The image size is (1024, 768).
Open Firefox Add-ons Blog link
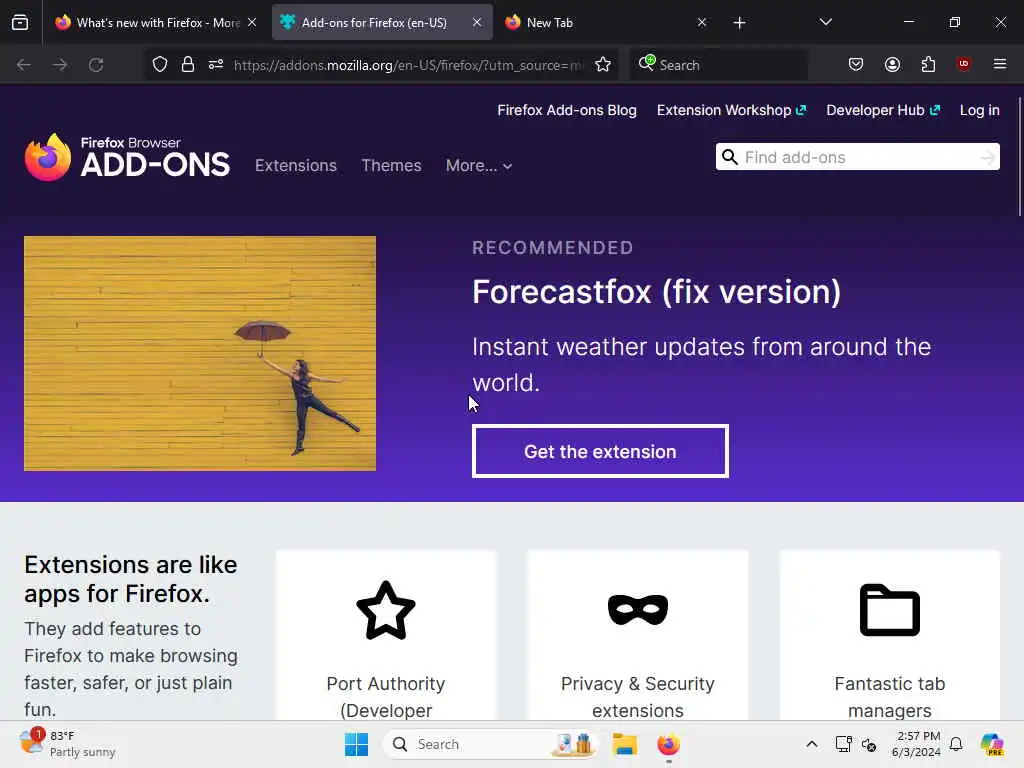pyautogui.click(x=567, y=110)
